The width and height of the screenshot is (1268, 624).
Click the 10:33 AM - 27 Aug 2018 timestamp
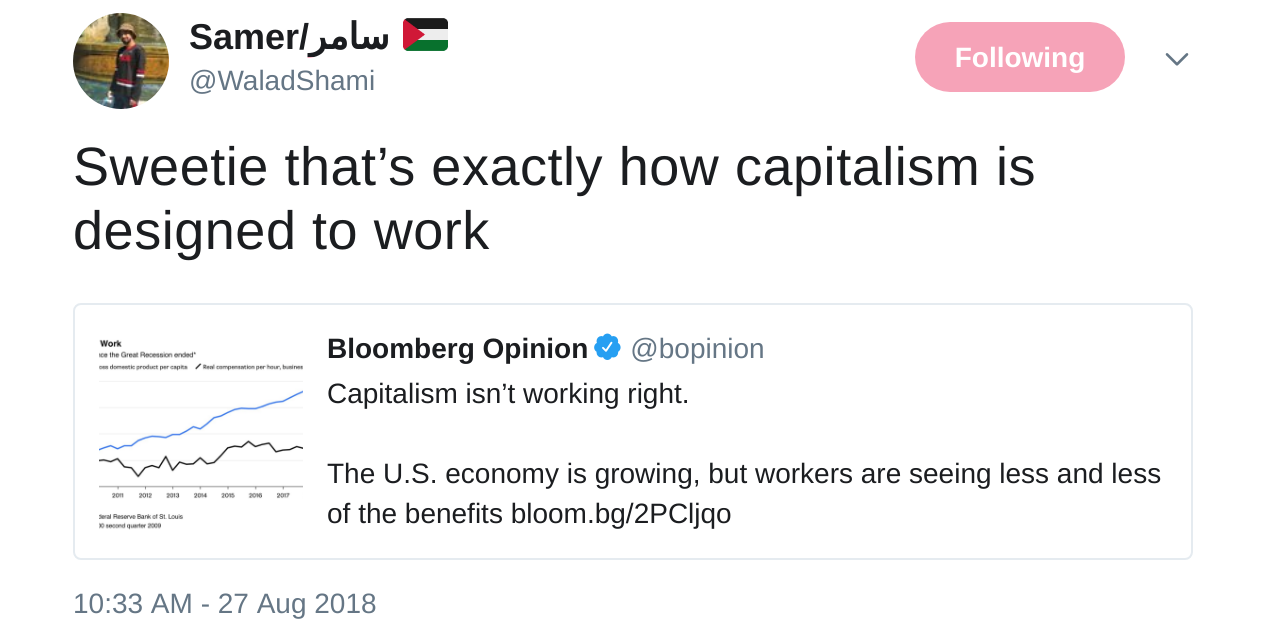pos(224,604)
